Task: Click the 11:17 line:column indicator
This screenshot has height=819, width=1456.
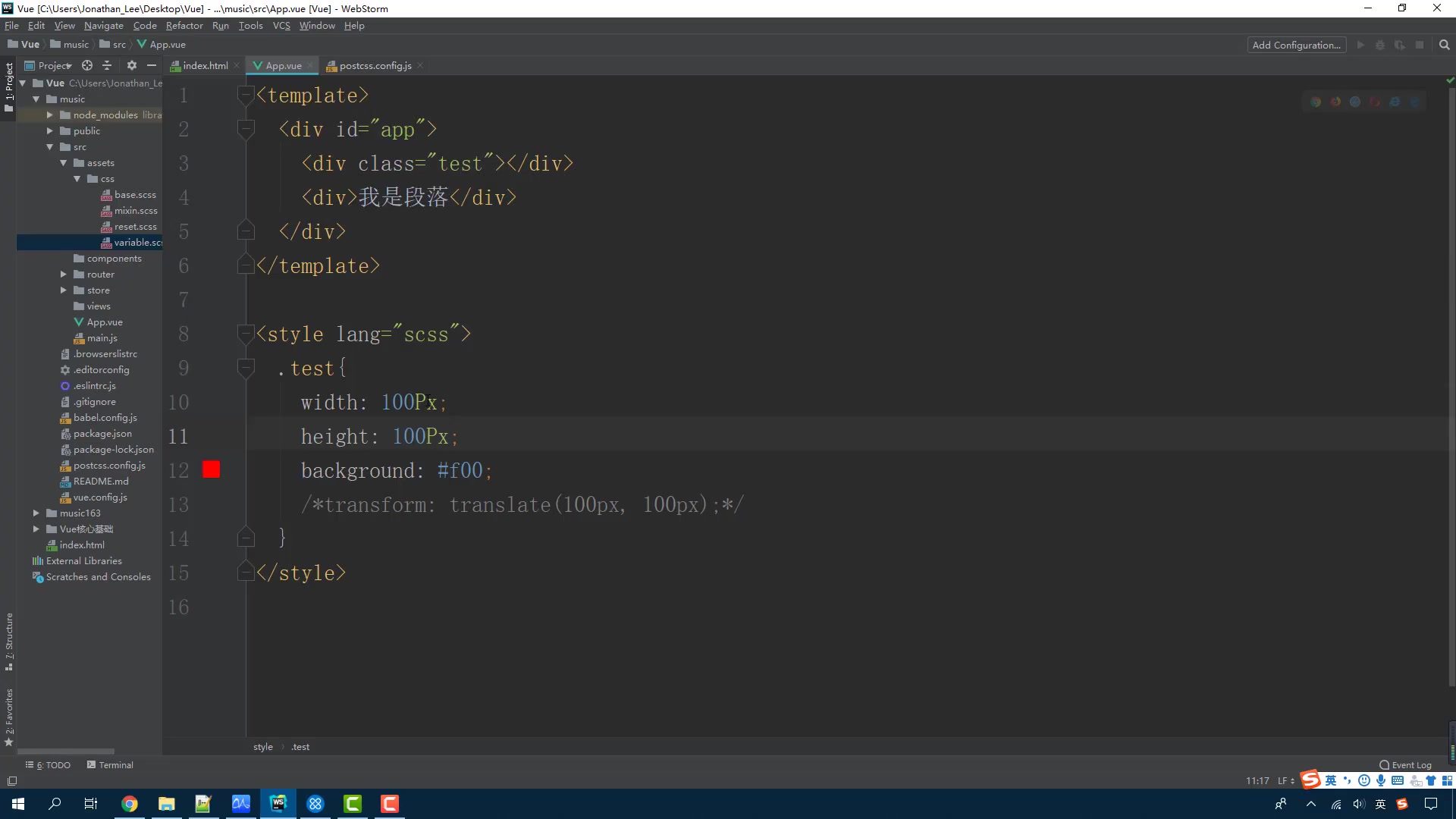Action: tap(1257, 780)
